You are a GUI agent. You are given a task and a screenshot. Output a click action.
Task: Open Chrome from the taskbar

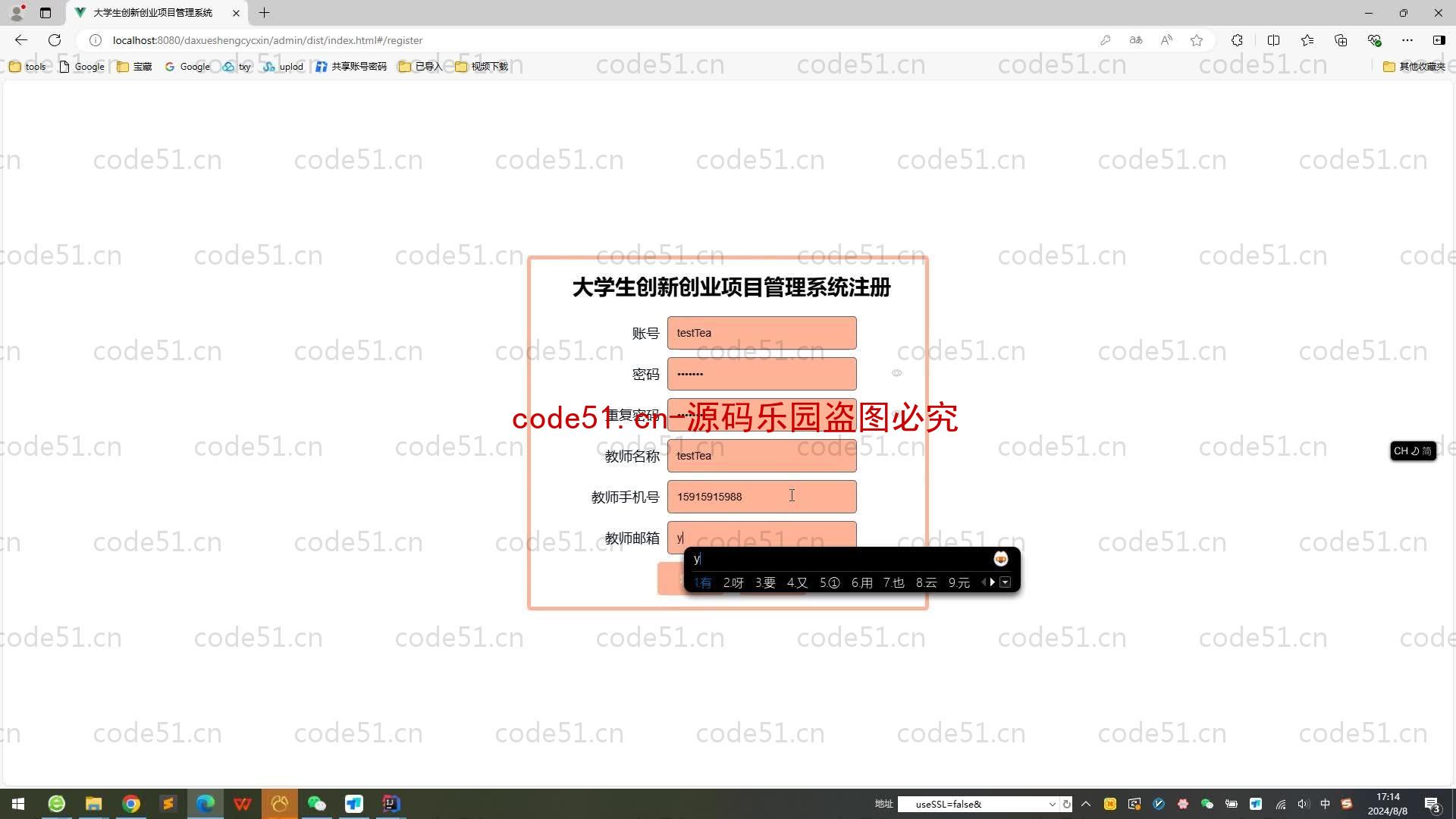[x=131, y=804]
